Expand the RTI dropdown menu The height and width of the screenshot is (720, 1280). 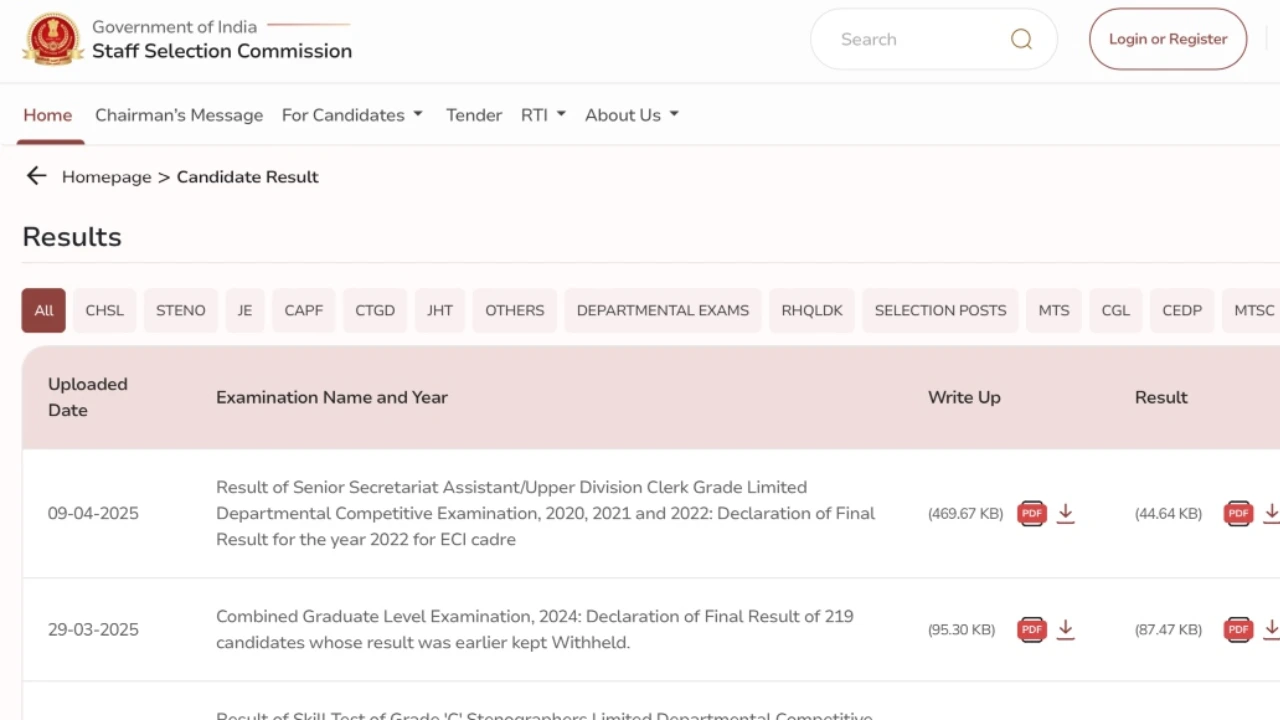(x=543, y=115)
